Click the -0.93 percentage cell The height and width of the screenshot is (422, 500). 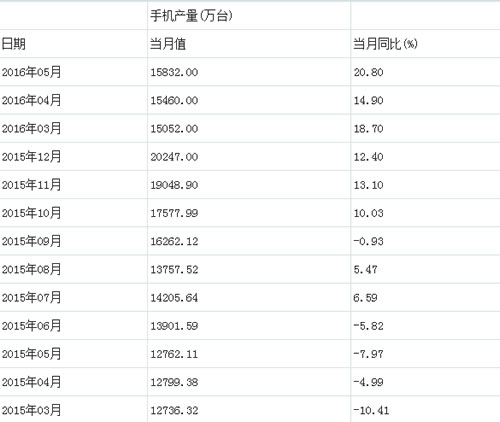pyautogui.click(x=368, y=241)
